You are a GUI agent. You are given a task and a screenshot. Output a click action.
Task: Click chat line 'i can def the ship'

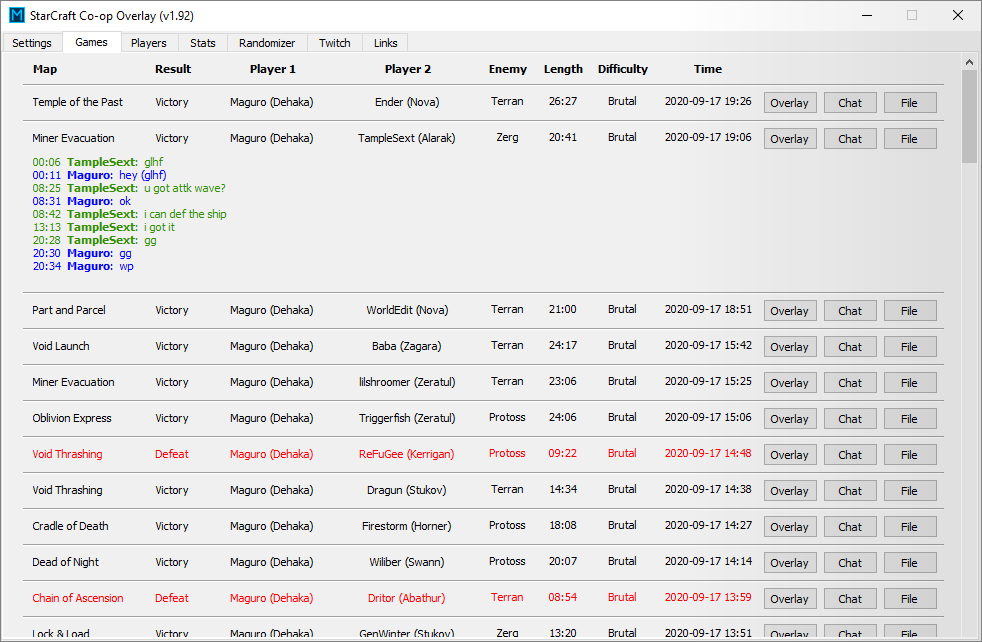click(185, 214)
